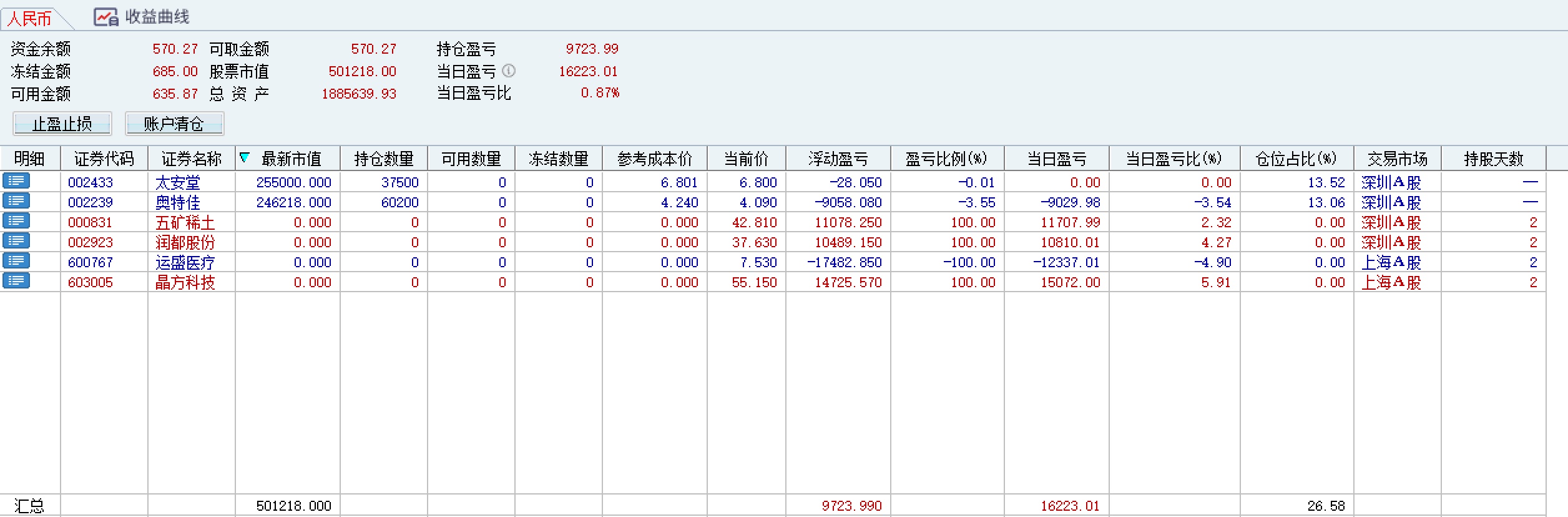Select stock name 太安堂
The height and width of the screenshot is (517, 1568).
178,182
